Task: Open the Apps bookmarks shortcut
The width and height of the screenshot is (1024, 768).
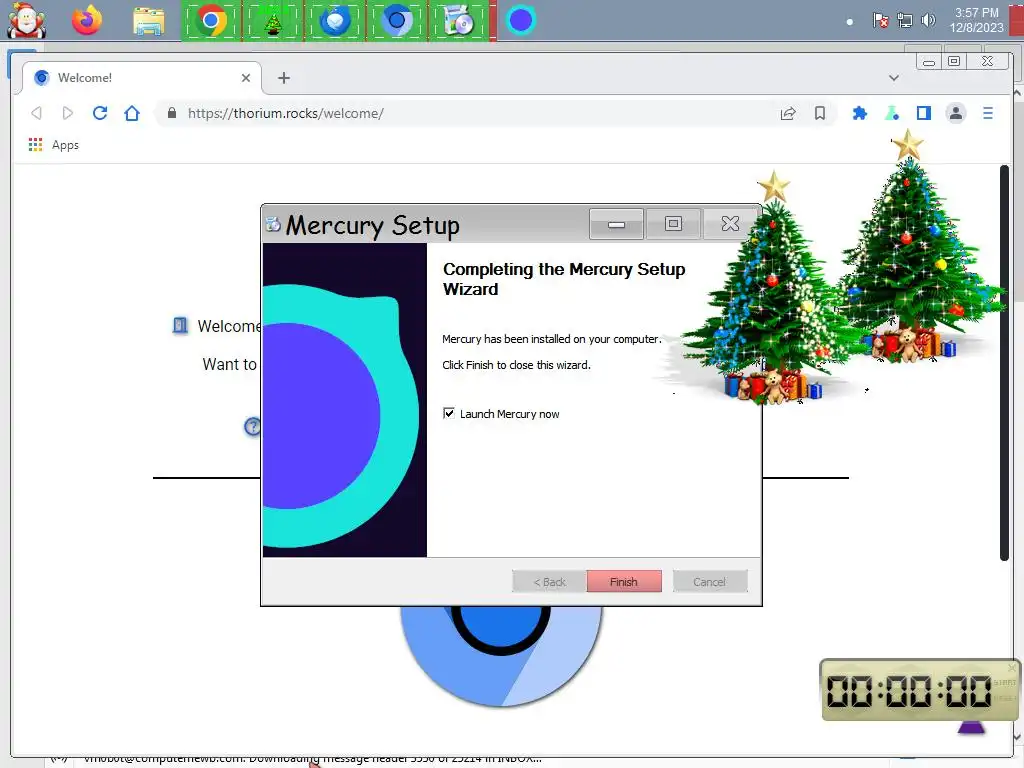Action: [54, 145]
